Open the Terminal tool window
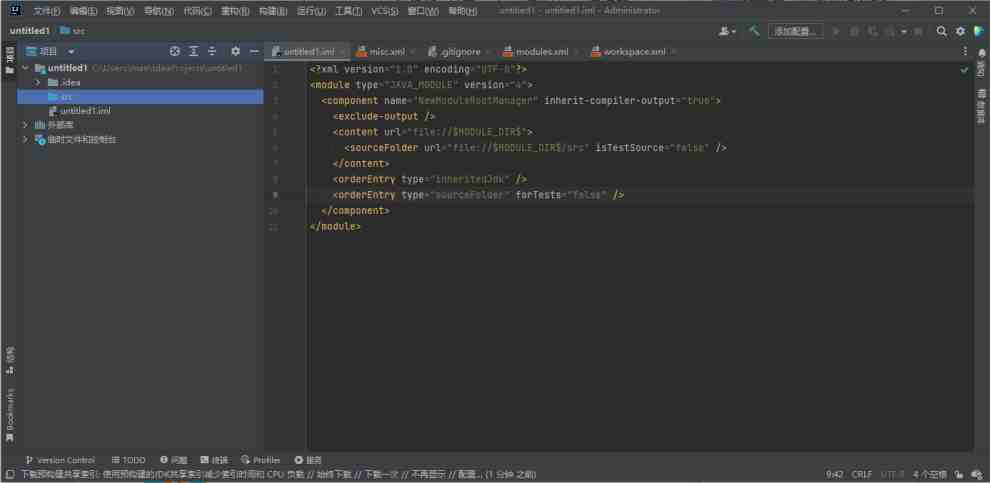Image resolution: width=990 pixels, height=483 pixels. [x=215, y=460]
